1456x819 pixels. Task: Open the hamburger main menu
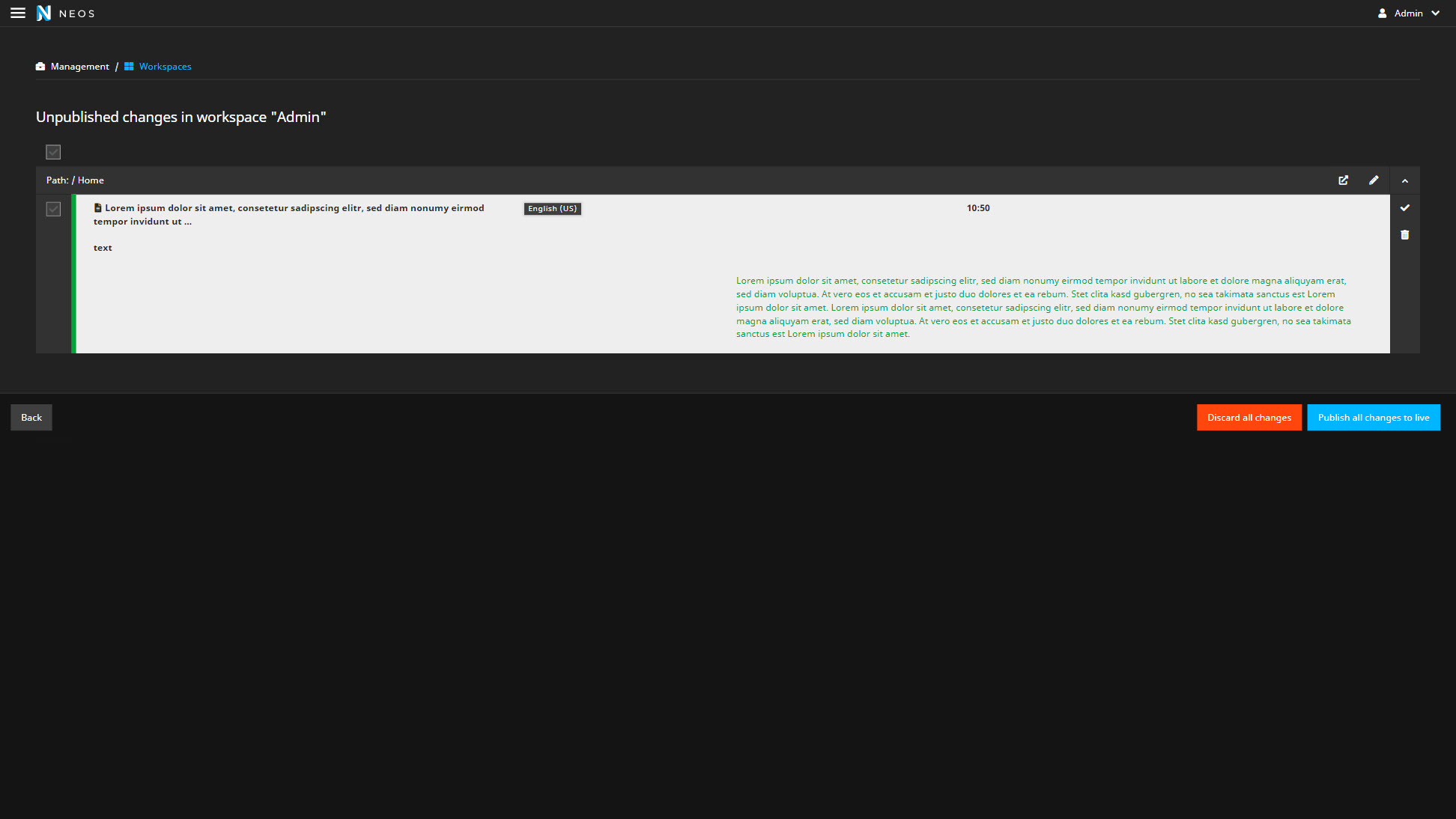coord(18,13)
